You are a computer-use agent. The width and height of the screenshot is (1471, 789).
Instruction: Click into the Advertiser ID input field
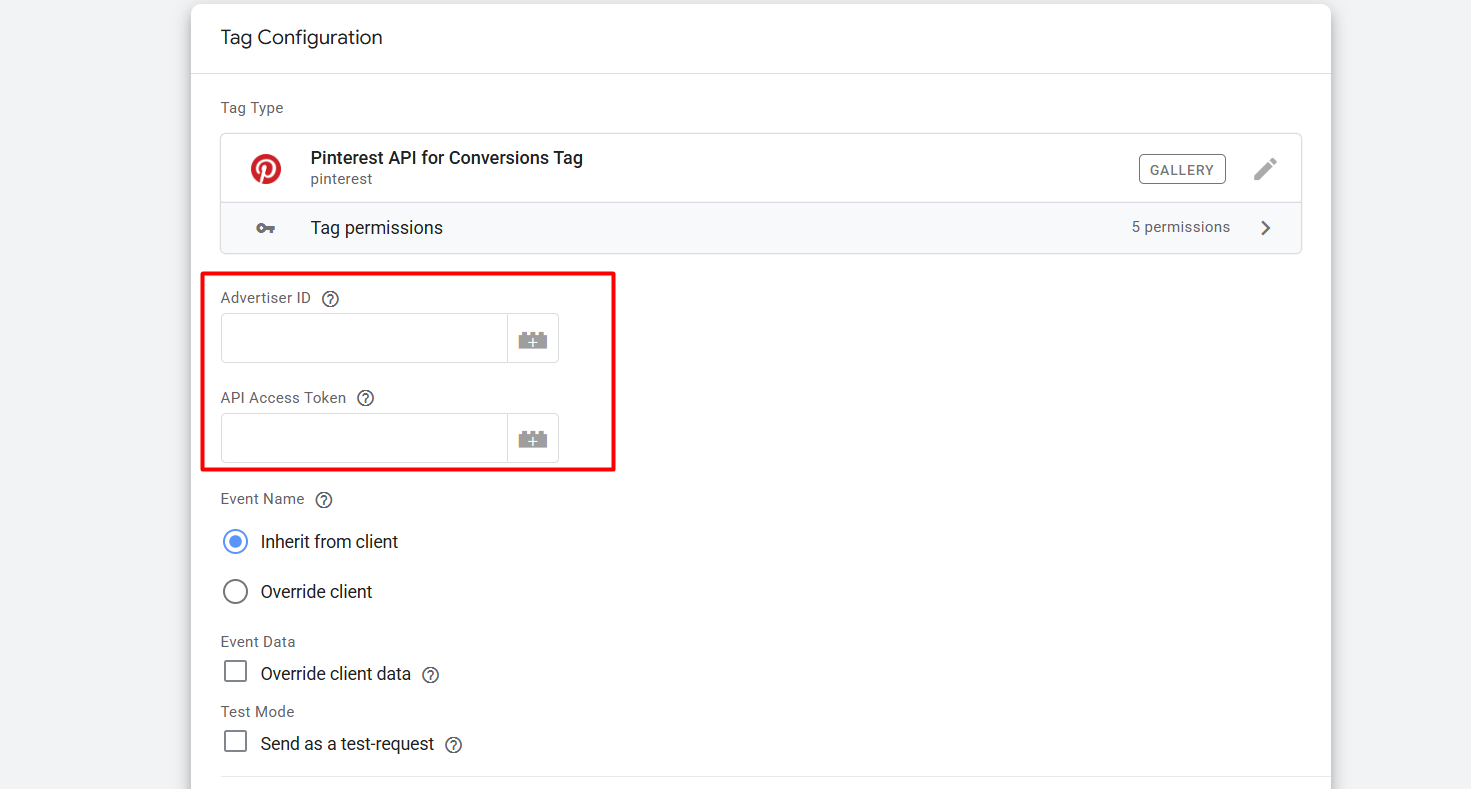[364, 339]
